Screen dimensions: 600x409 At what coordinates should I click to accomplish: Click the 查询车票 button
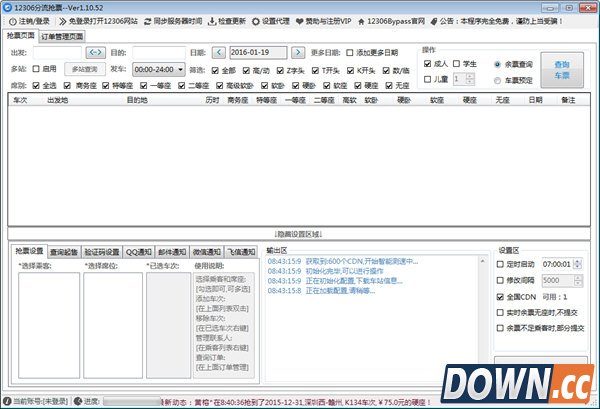pos(562,70)
